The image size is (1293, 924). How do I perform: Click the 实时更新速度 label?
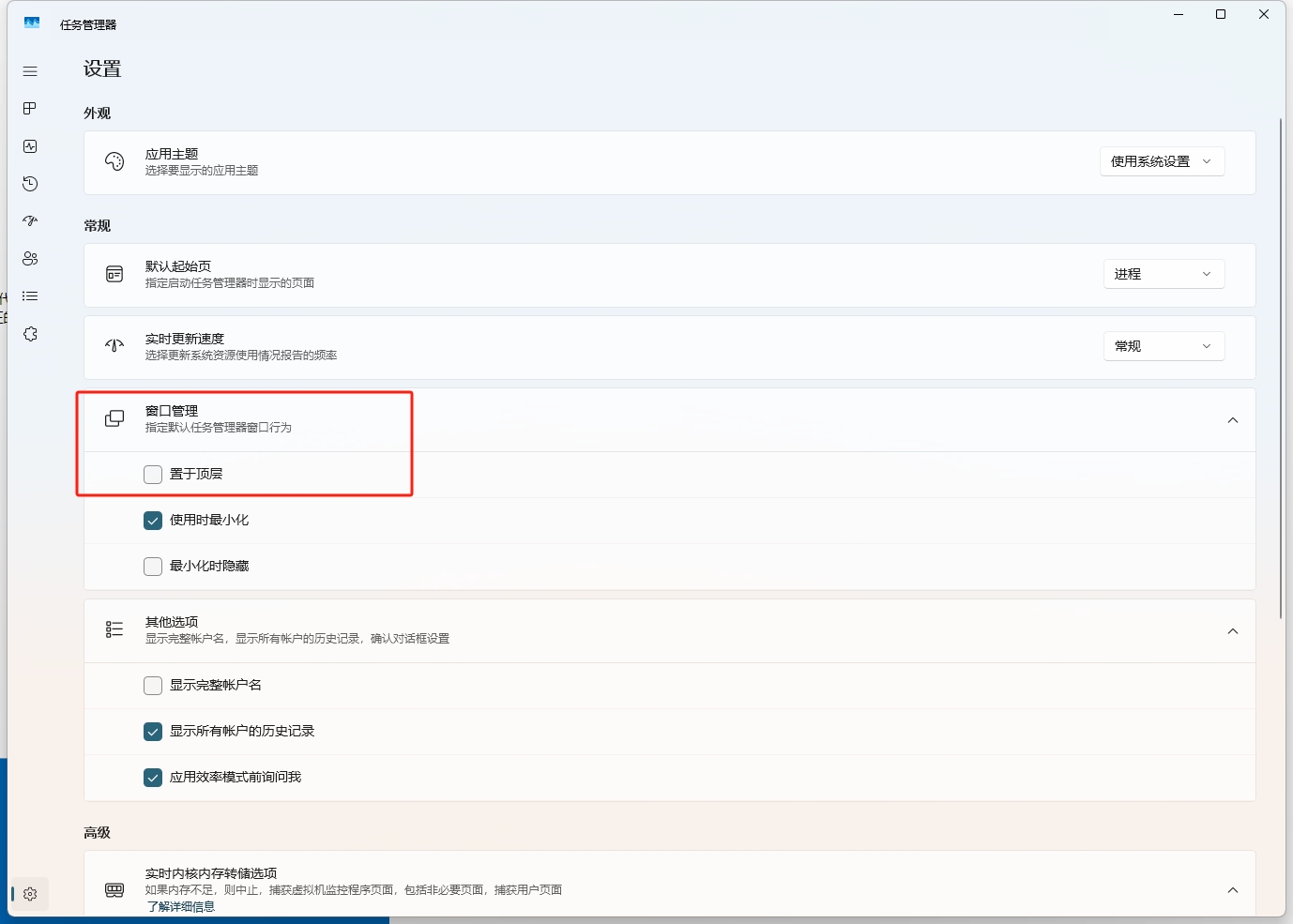click(185, 339)
